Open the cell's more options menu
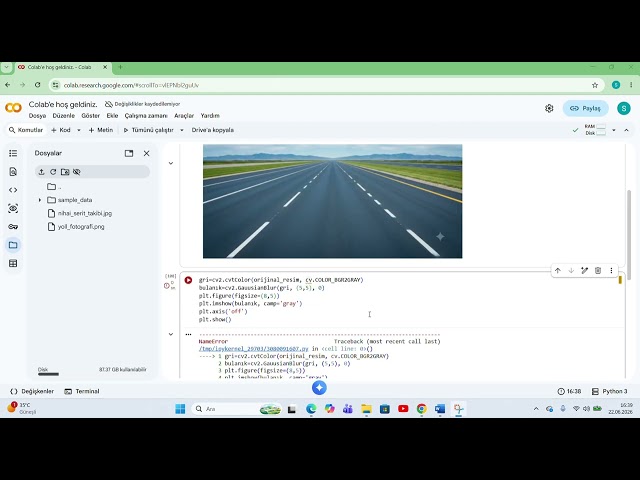The image size is (640, 480). [611, 270]
